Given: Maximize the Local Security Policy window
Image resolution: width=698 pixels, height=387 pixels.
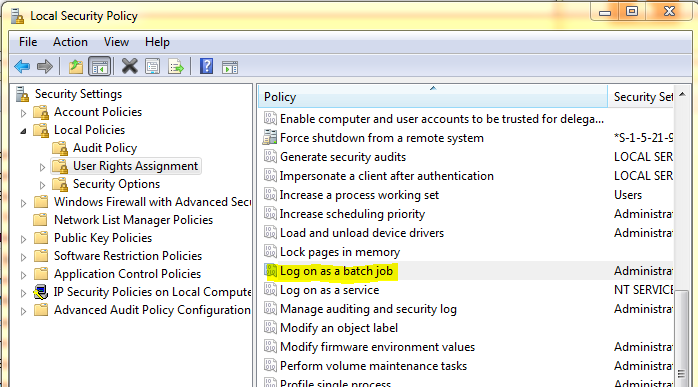Looking at the screenshot, I should [632, 12].
